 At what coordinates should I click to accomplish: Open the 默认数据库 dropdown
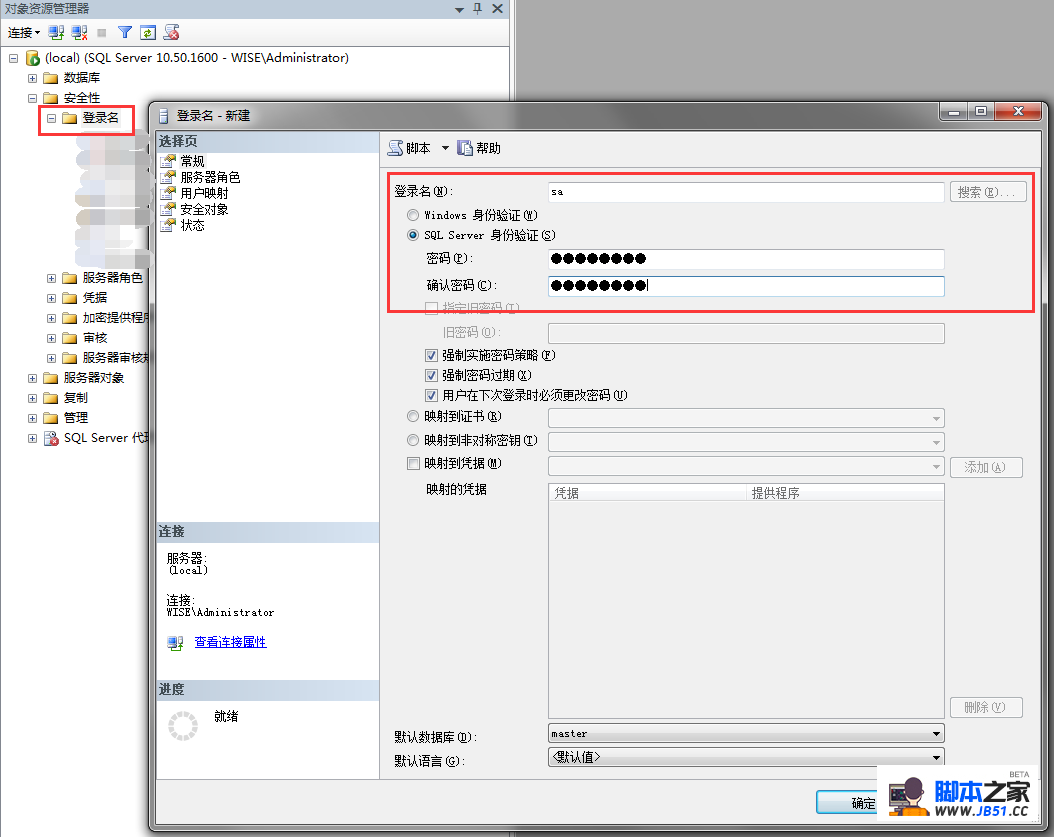(936, 732)
